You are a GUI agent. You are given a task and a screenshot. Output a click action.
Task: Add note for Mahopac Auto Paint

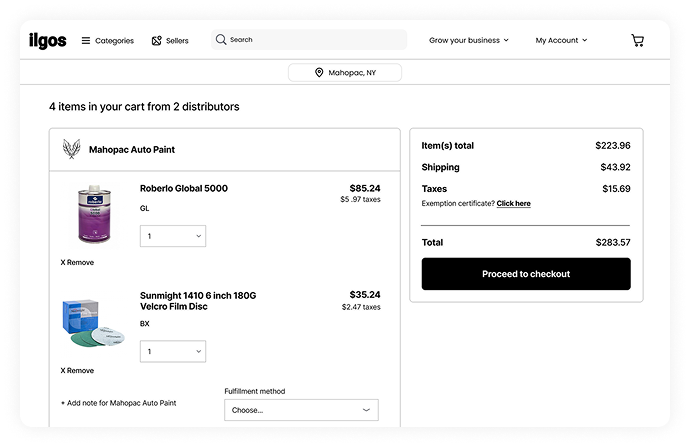point(119,403)
